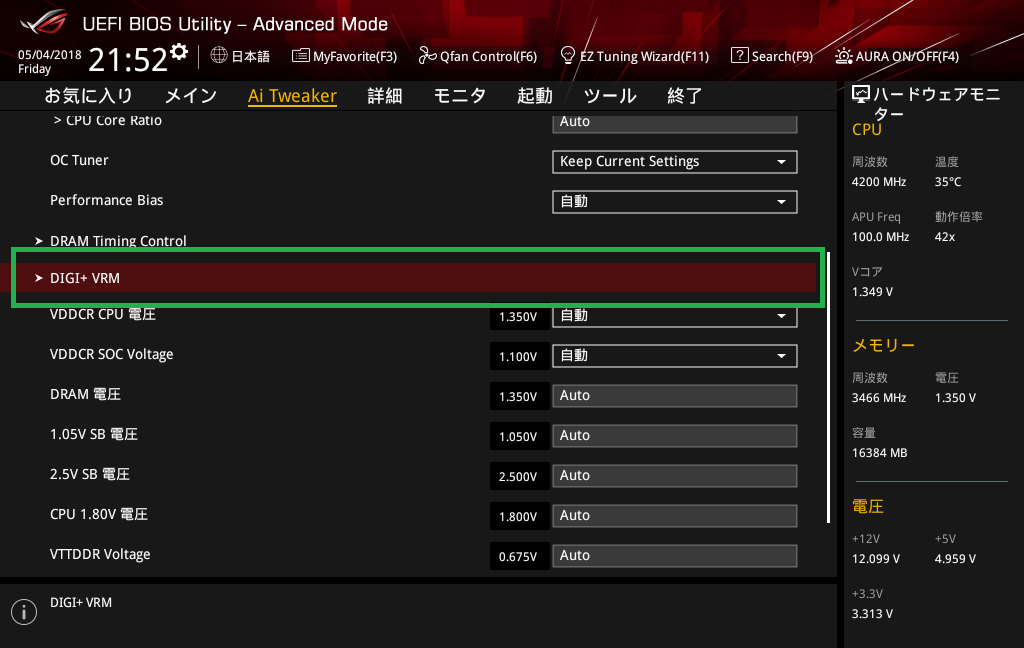1024x648 pixels.
Task: Click the ROG logo icon
Action: pos(44,22)
